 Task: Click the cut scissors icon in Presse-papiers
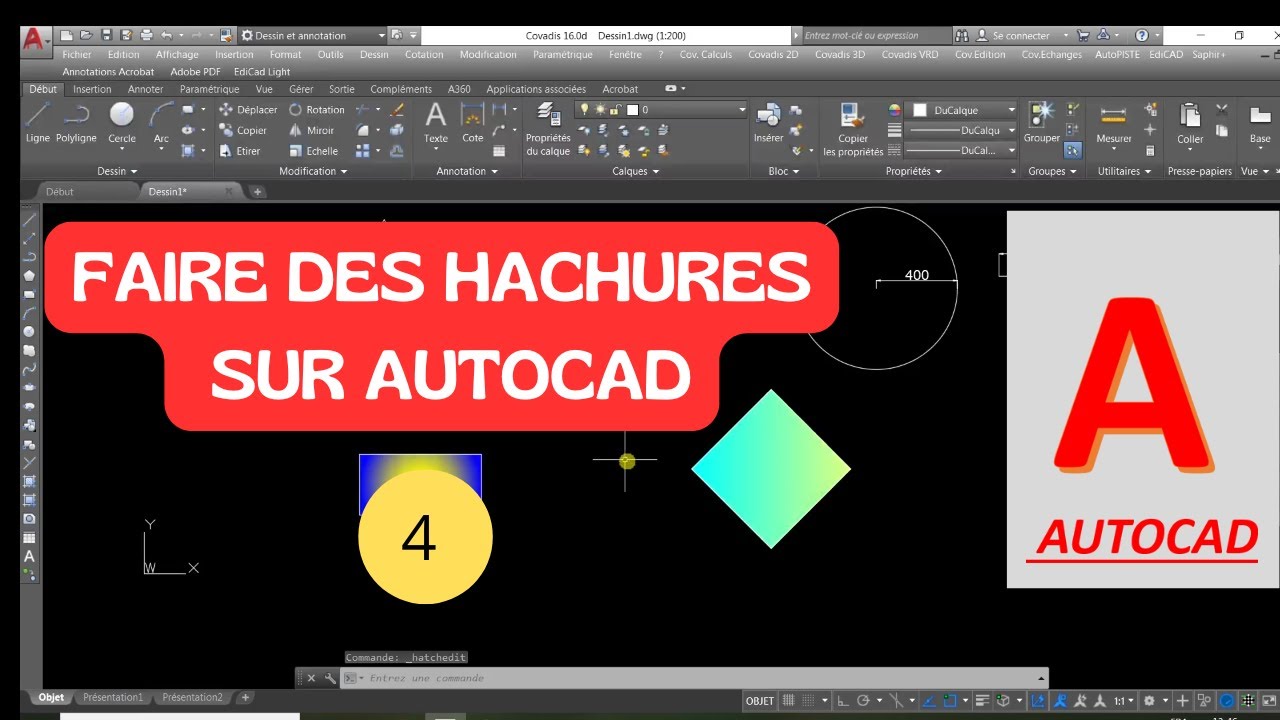pyautogui.click(x=1221, y=110)
